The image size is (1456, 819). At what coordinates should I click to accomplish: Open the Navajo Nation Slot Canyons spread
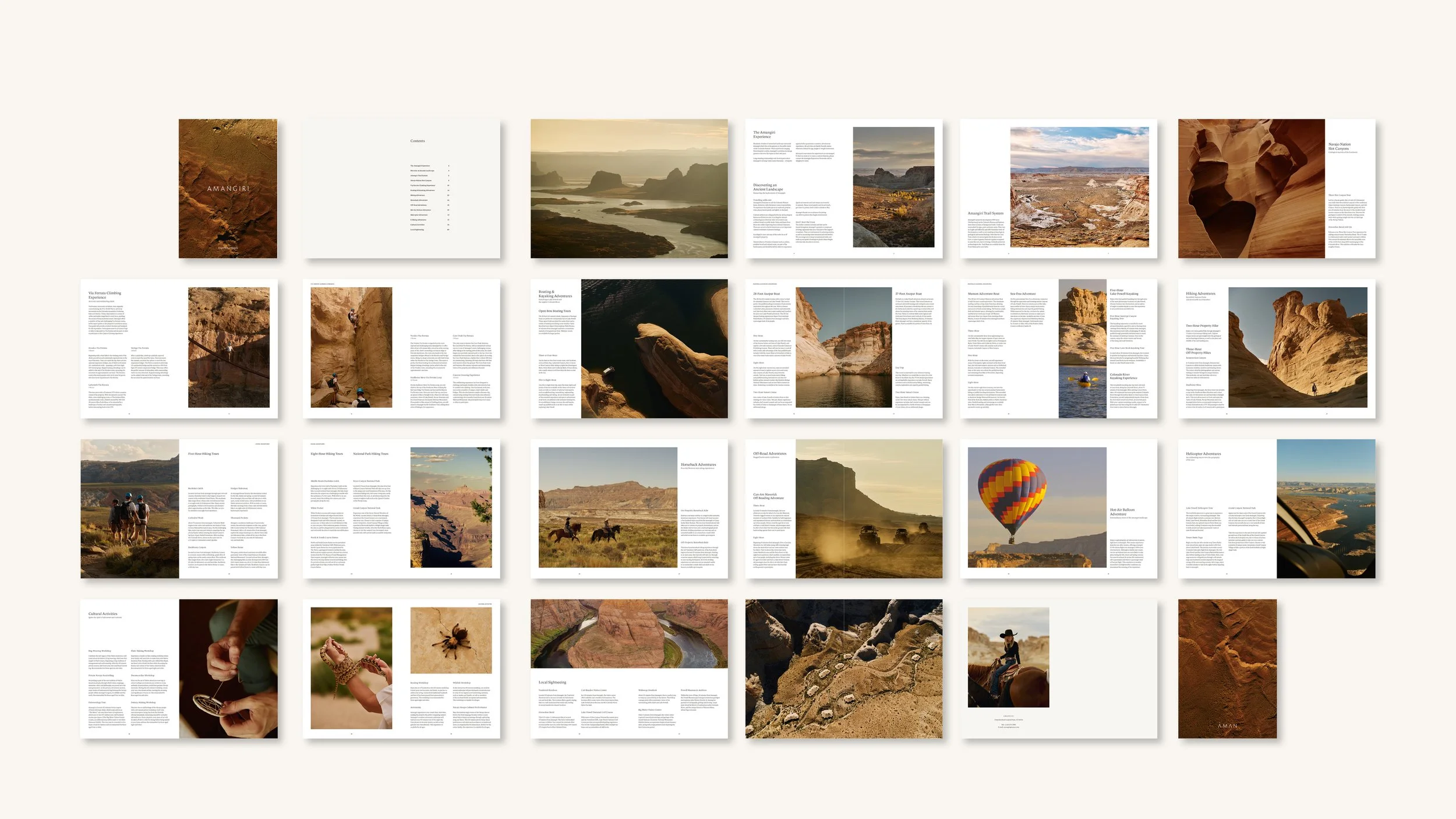[x=1276, y=189]
